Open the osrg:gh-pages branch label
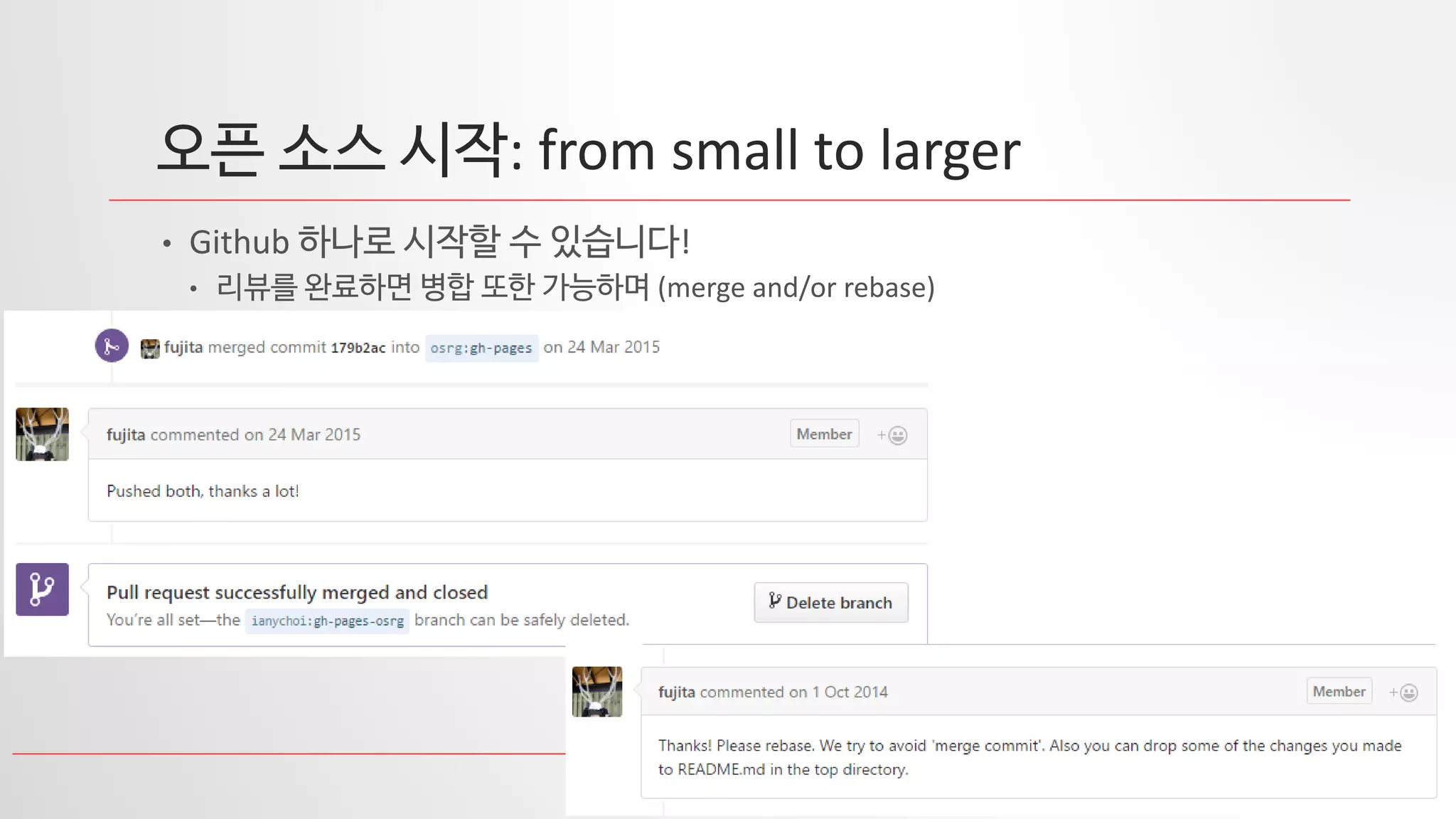1456x819 pixels. [481, 348]
